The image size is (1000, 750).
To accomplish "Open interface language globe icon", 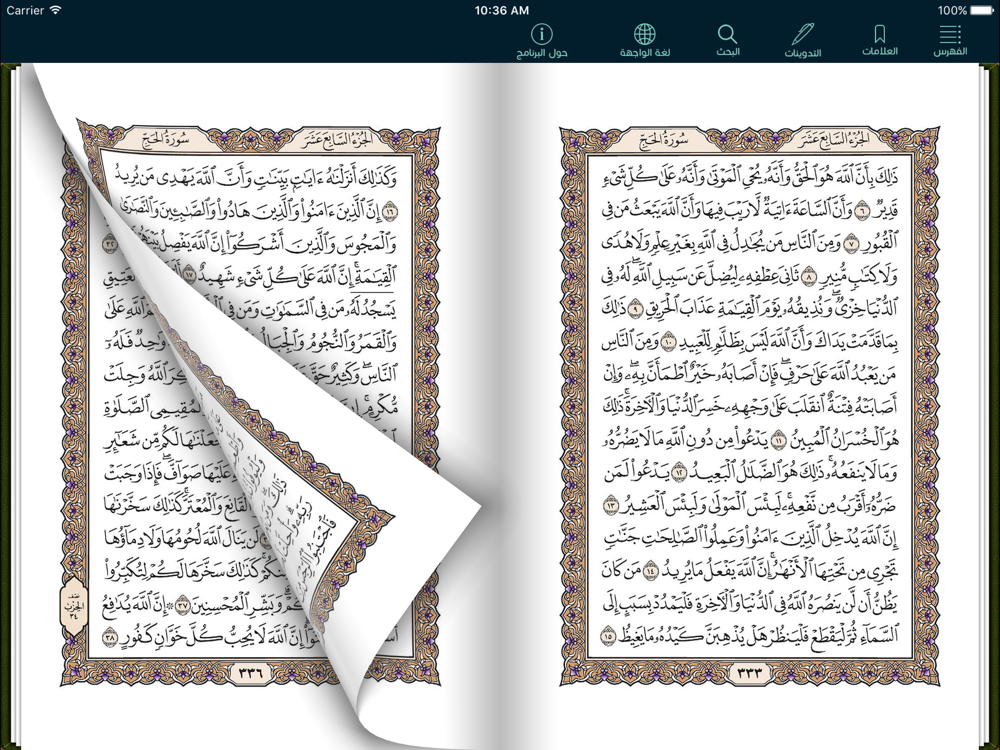I will tap(645, 33).
